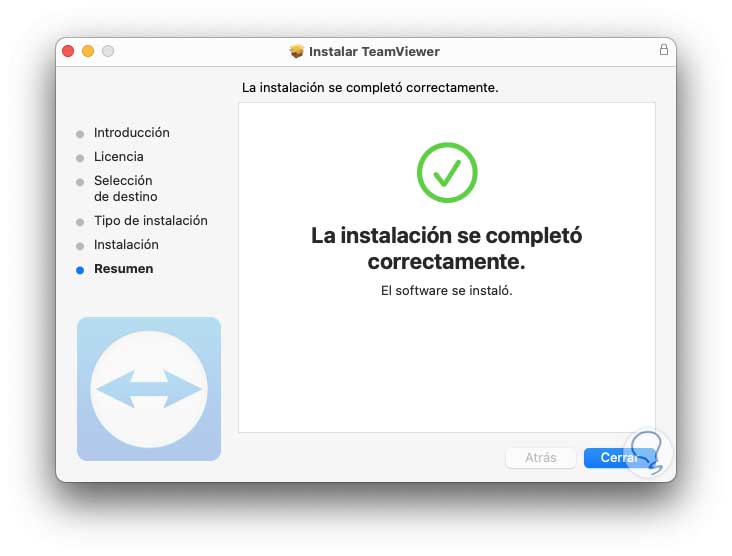Select the Tipo de instalación step
Screen dimensions: 732x556
click(151, 220)
